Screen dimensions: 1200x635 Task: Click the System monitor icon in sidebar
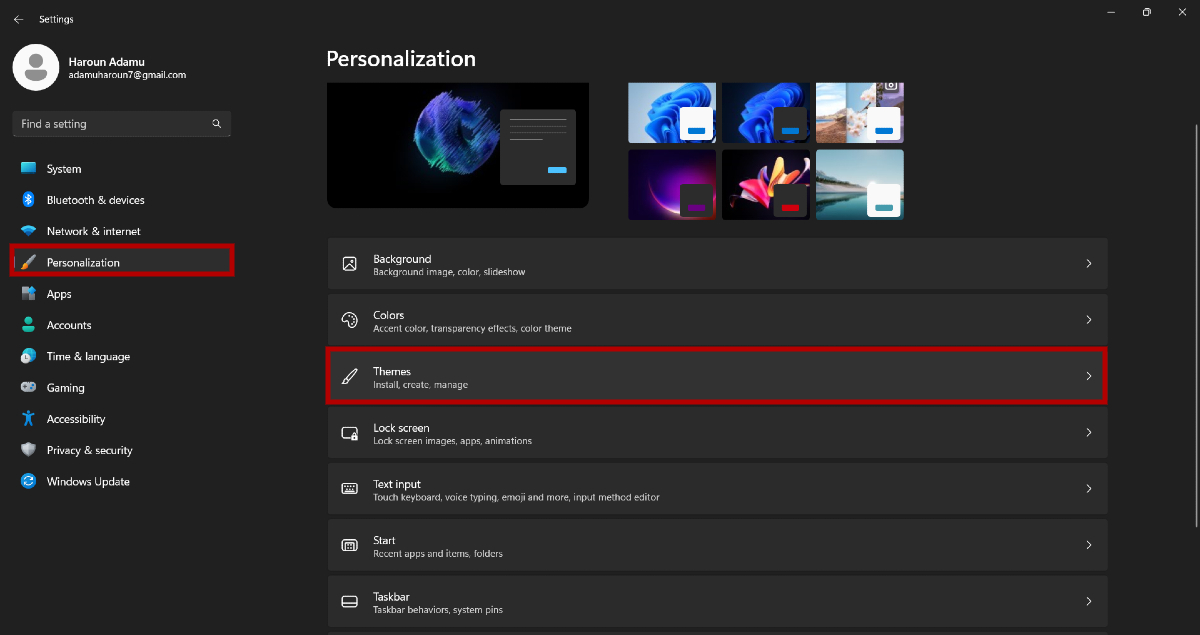(28, 169)
